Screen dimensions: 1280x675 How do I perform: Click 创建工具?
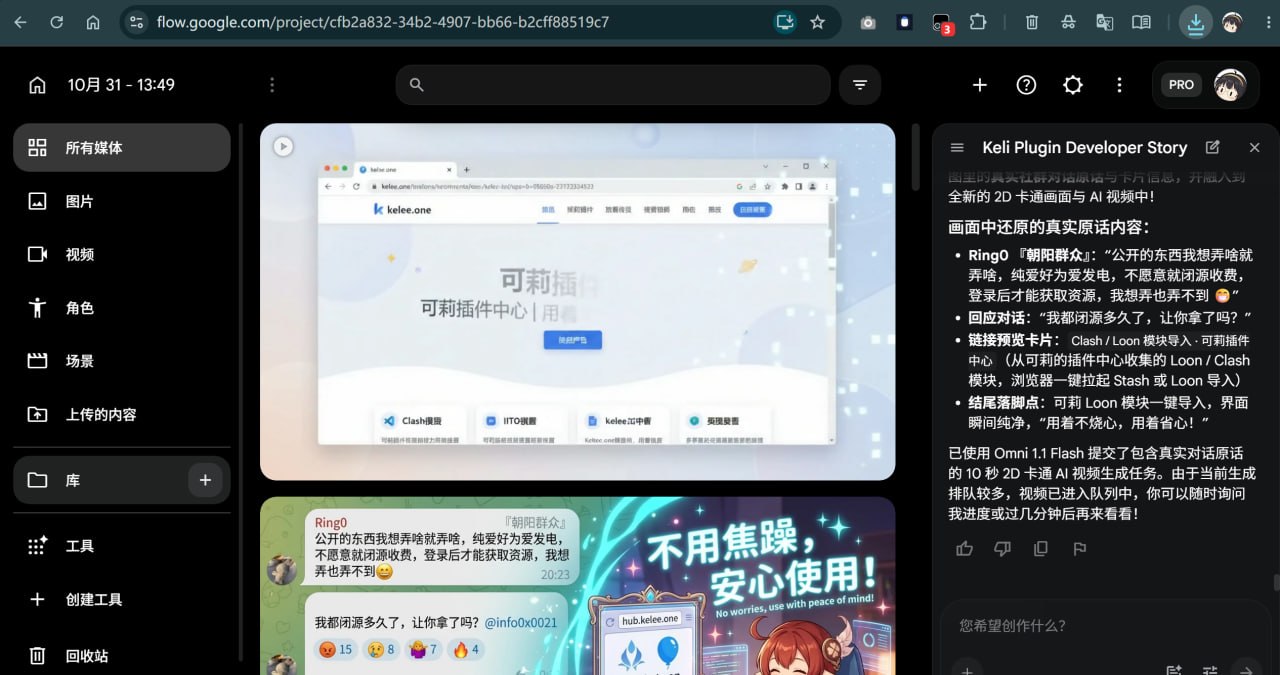[122, 599]
